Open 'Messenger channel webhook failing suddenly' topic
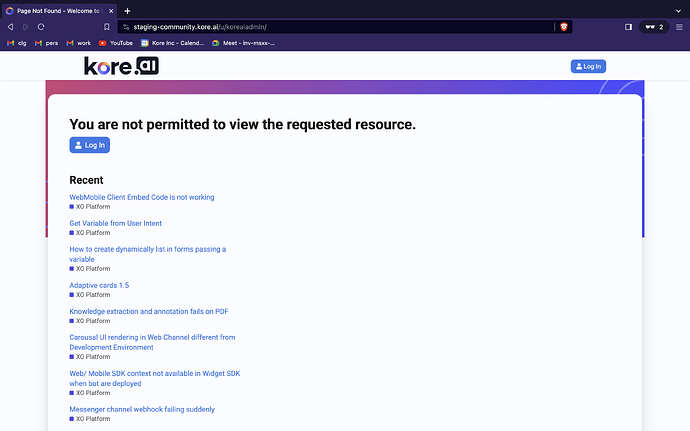Viewport: 690px width, 431px height. 142,409
